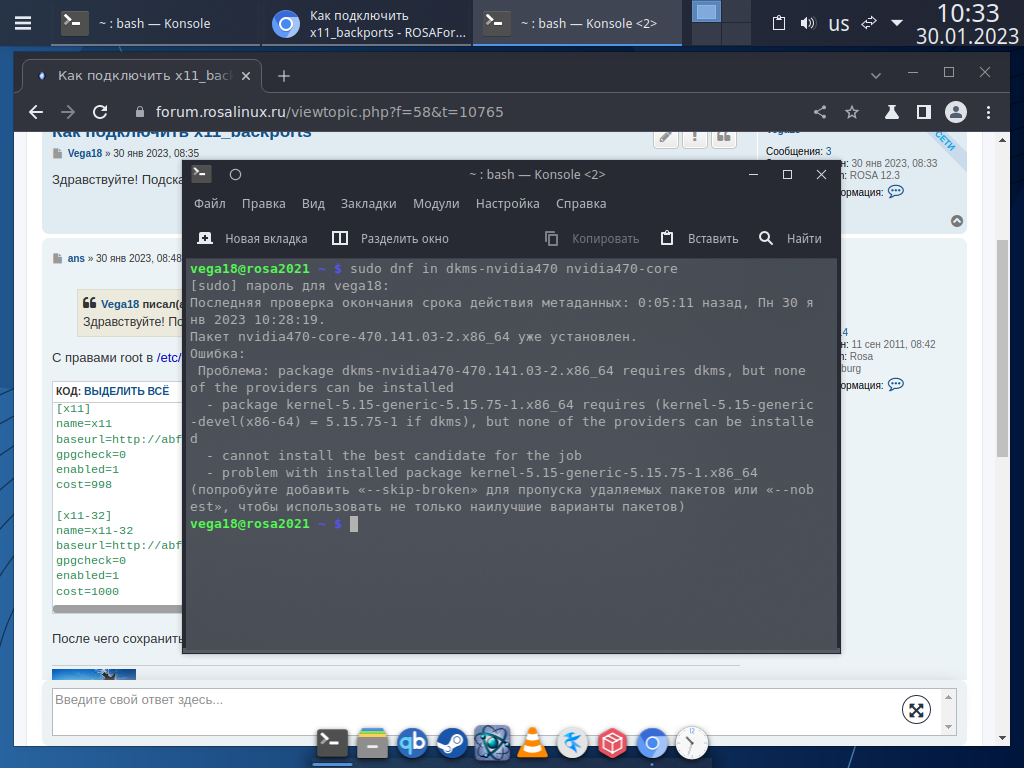Reload the forum page
The image size is (1024, 768).
[x=100, y=112]
